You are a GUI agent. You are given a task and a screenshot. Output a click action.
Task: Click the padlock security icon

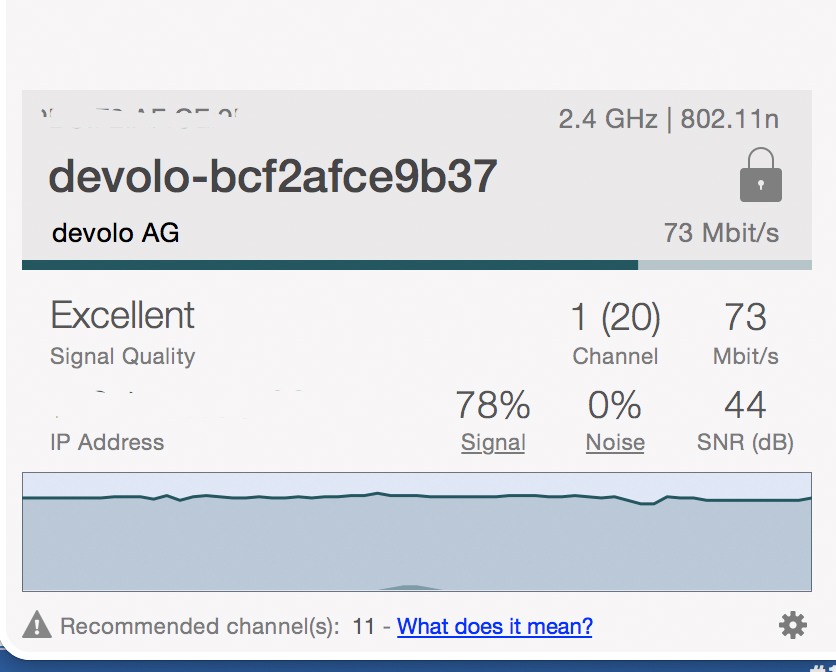click(x=760, y=175)
